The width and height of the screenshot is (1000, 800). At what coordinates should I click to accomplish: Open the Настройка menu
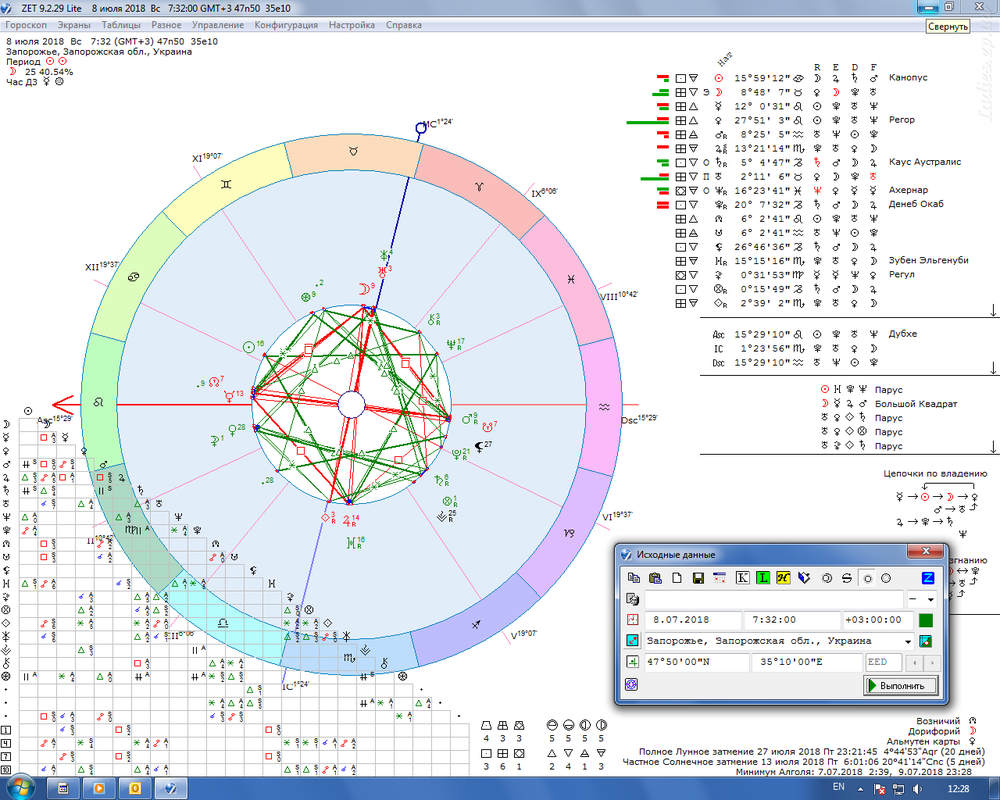click(352, 25)
